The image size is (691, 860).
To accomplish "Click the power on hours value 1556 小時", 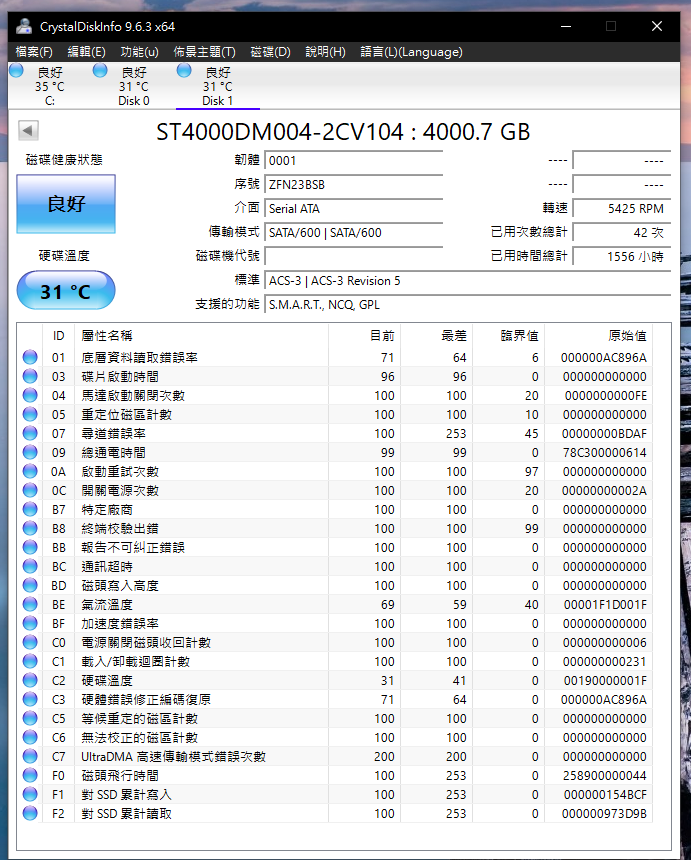I will point(622,257).
